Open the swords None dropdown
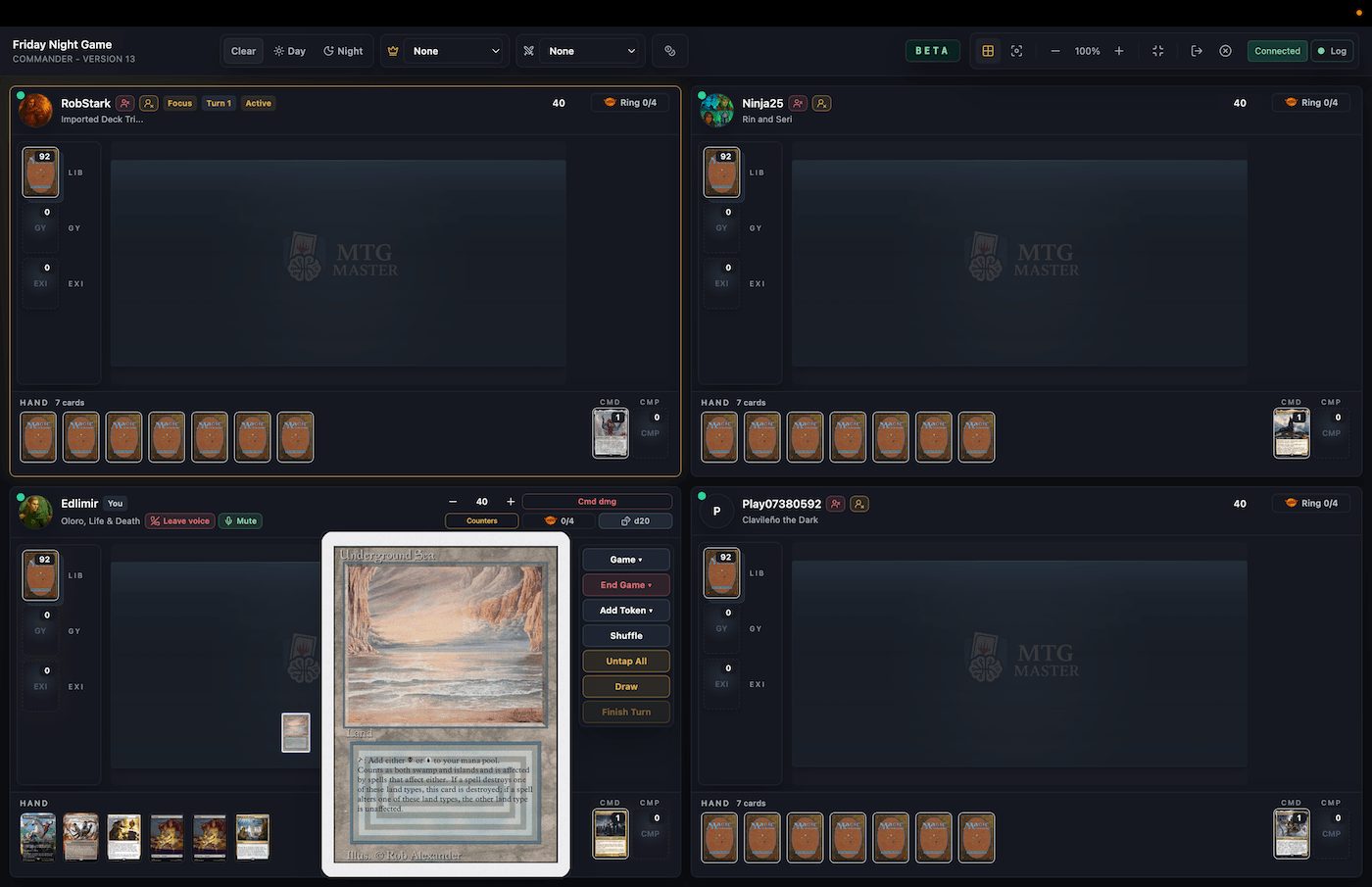This screenshot has width=1372, height=887. click(x=592, y=51)
